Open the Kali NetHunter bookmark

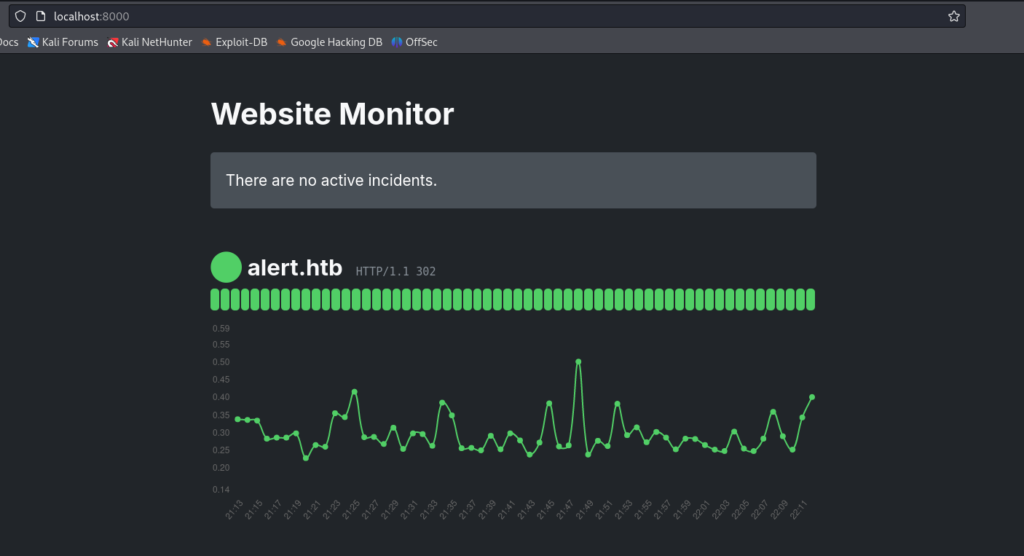click(150, 42)
